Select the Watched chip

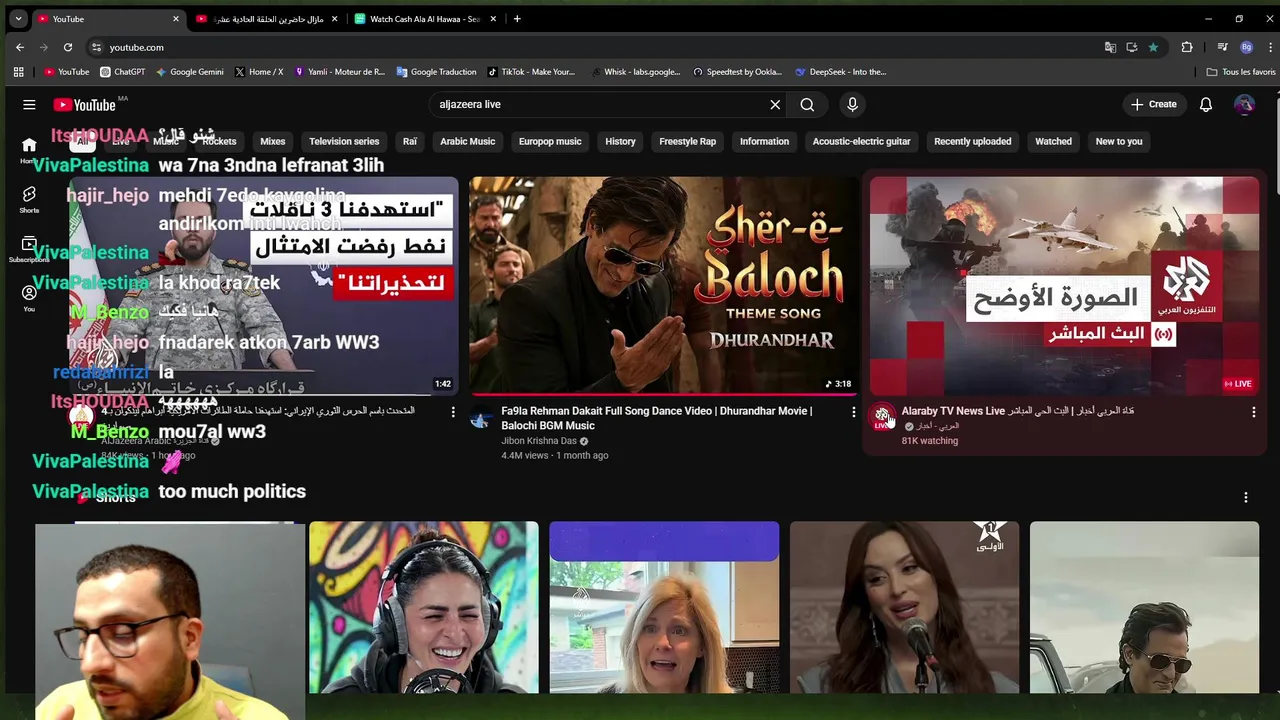(x=1053, y=141)
